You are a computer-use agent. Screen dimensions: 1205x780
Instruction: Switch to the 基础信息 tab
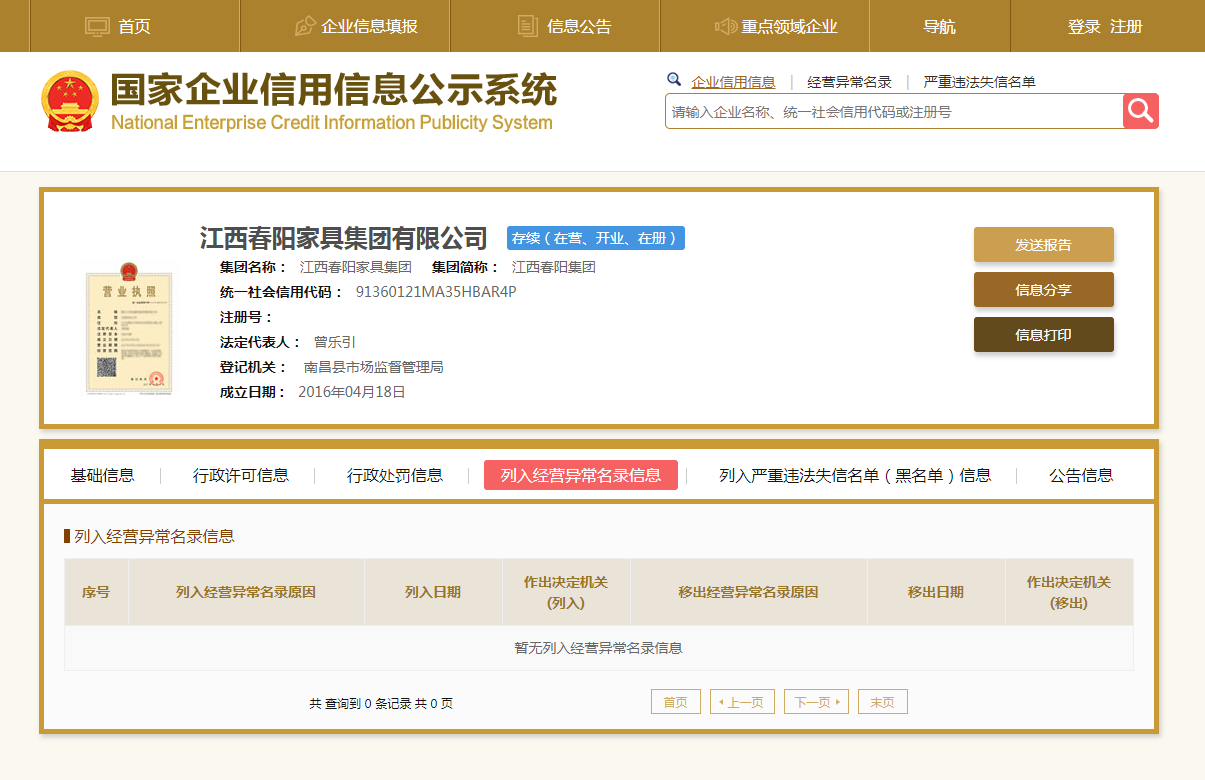coord(102,476)
